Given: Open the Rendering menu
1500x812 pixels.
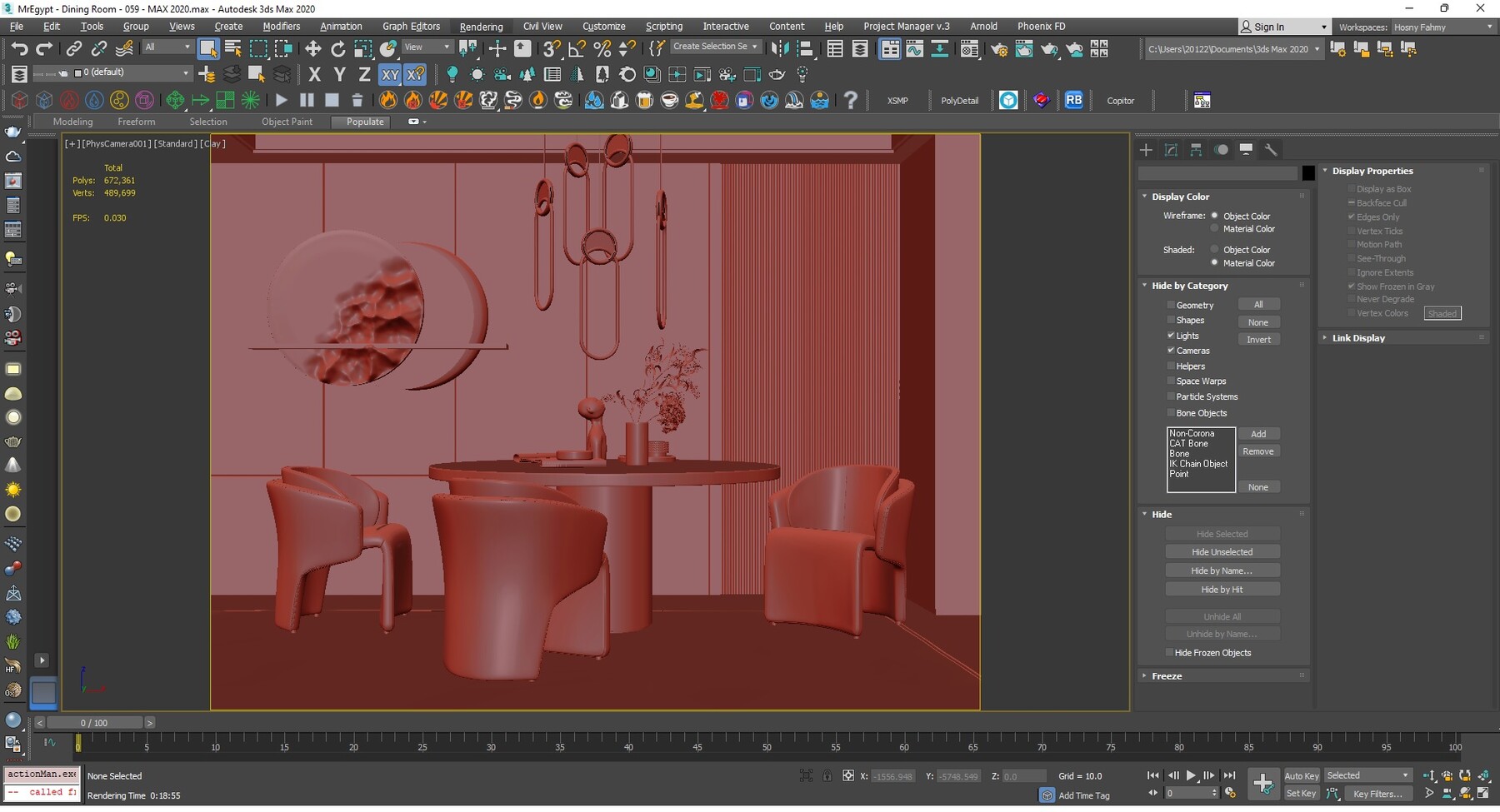Looking at the screenshot, I should tap(481, 26).
